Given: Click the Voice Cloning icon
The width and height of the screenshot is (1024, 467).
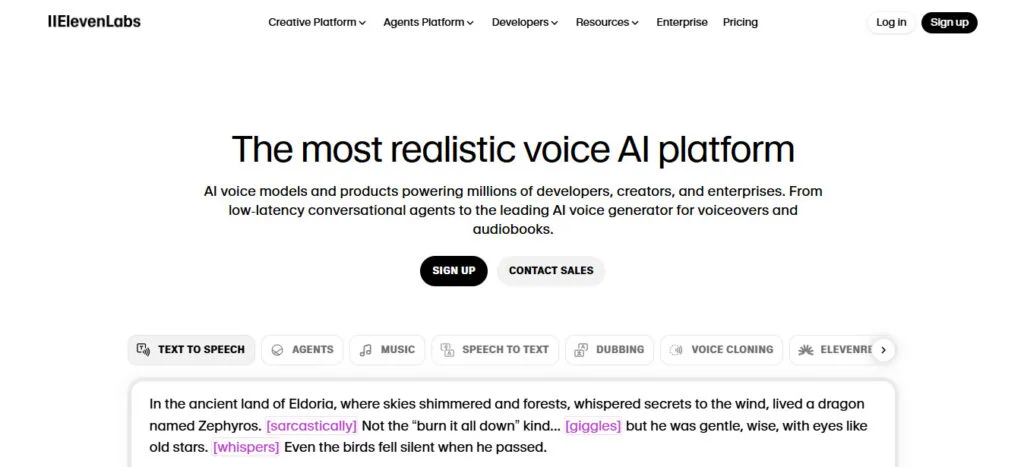Looking at the screenshot, I should pyautogui.click(x=676, y=350).
